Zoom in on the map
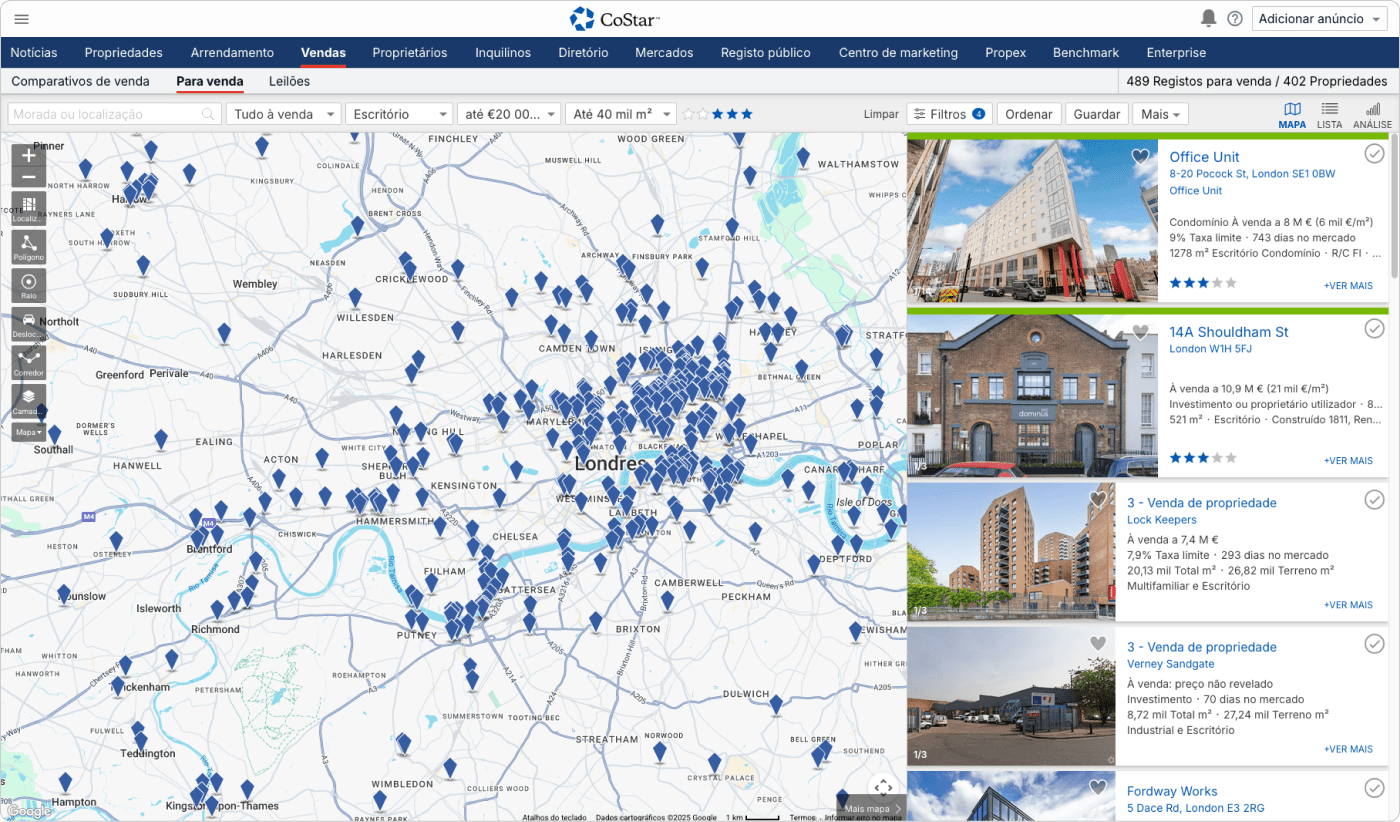 click(x=28, y=155)
